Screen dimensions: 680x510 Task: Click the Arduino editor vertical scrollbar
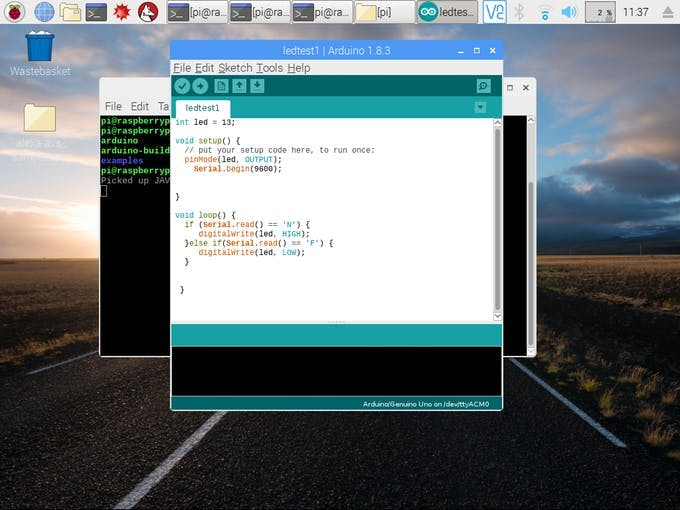497,219
